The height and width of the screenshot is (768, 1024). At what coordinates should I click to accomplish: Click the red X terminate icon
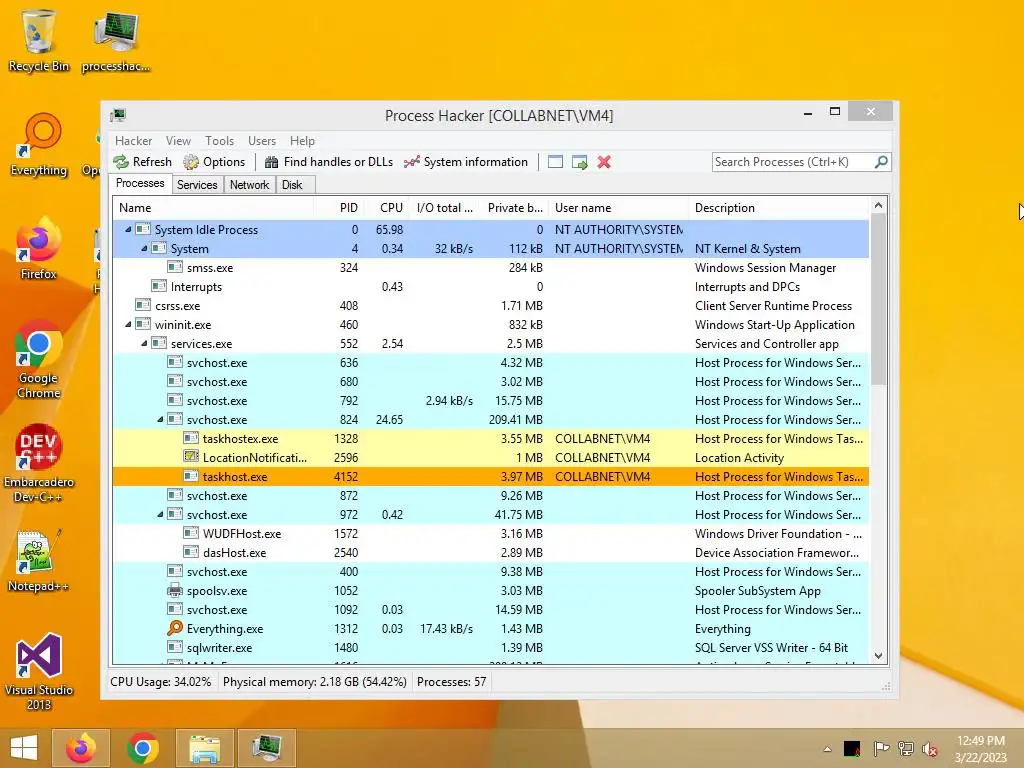tap(604, 162)
